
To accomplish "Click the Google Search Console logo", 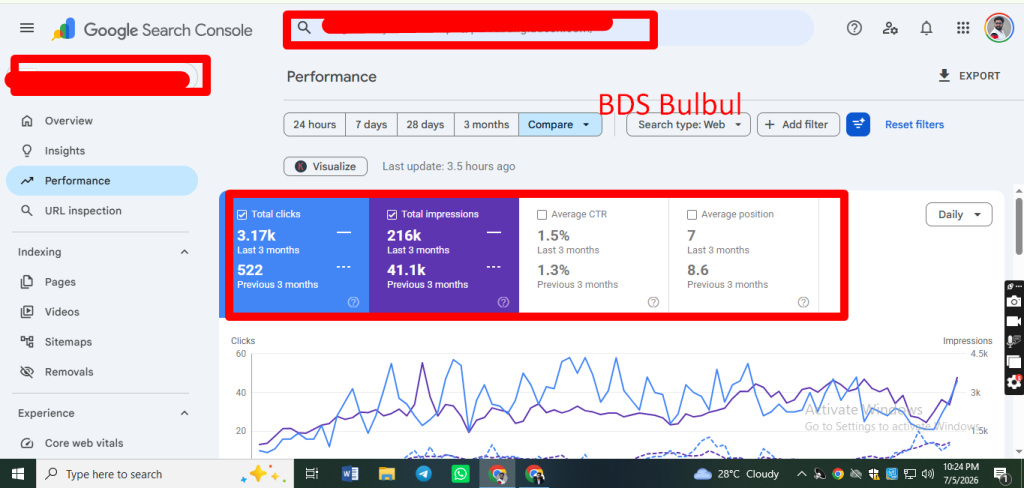I will click(x=152, y=29).
